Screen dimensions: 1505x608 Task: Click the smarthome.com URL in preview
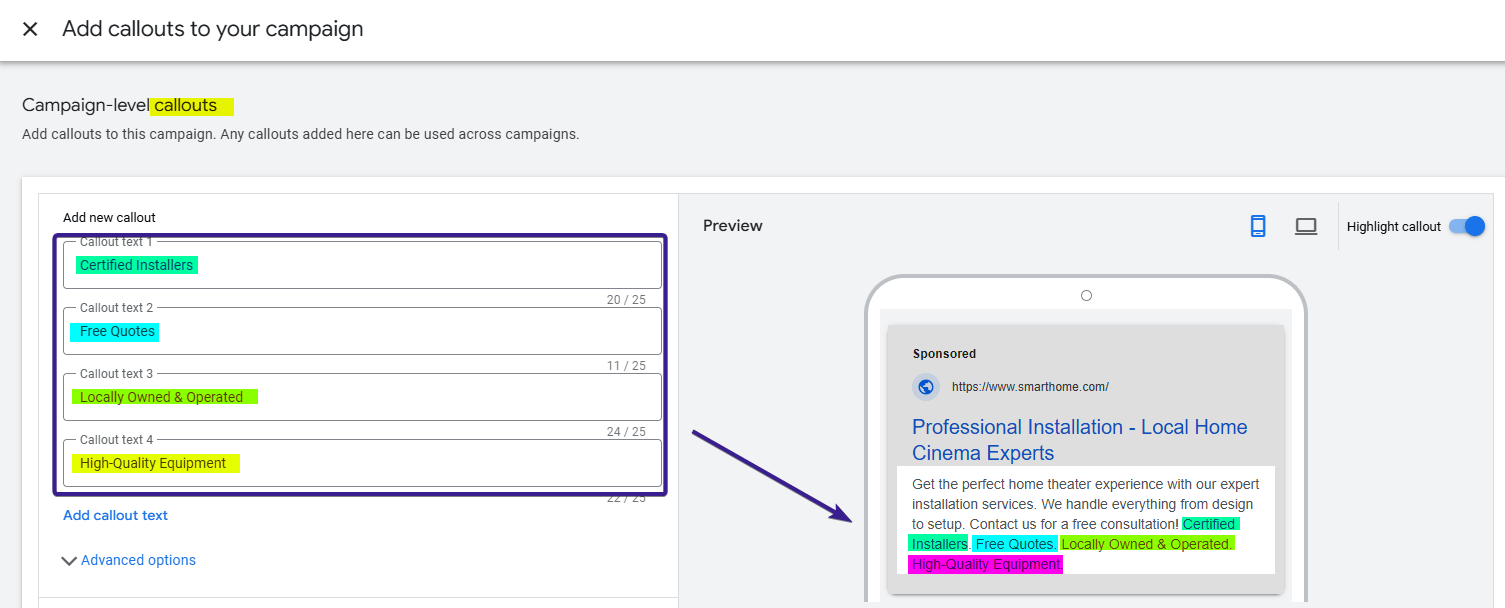(1029, 387)
